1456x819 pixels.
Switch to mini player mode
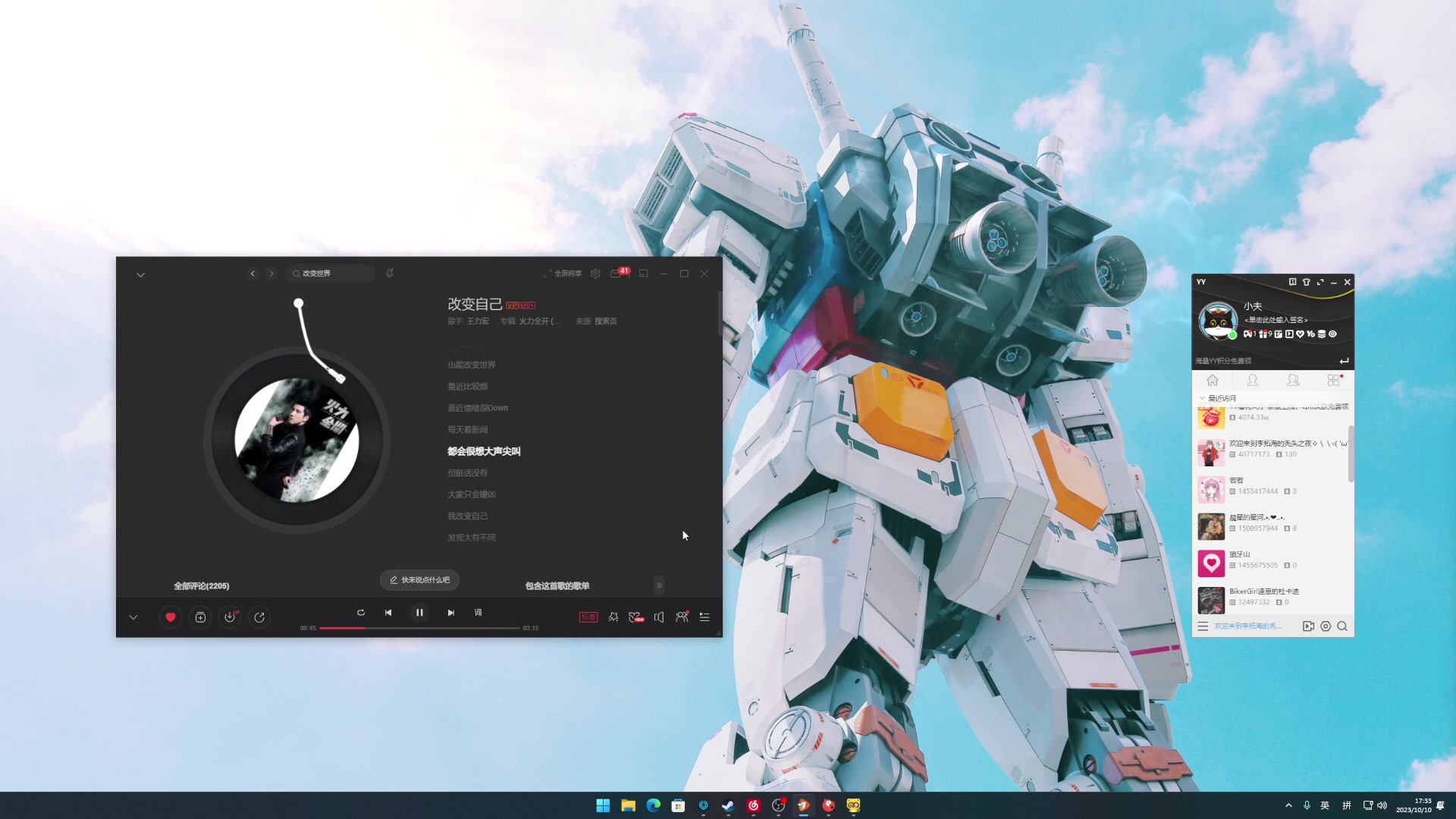[644, 274]
